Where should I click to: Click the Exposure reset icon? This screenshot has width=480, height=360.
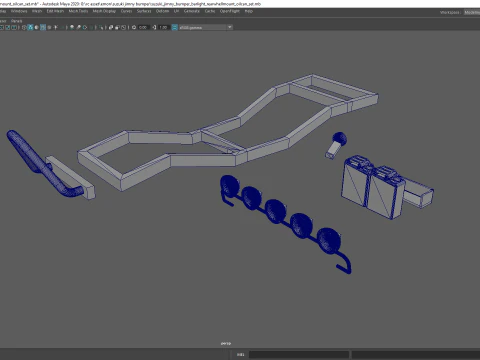(x=134, y=27)
